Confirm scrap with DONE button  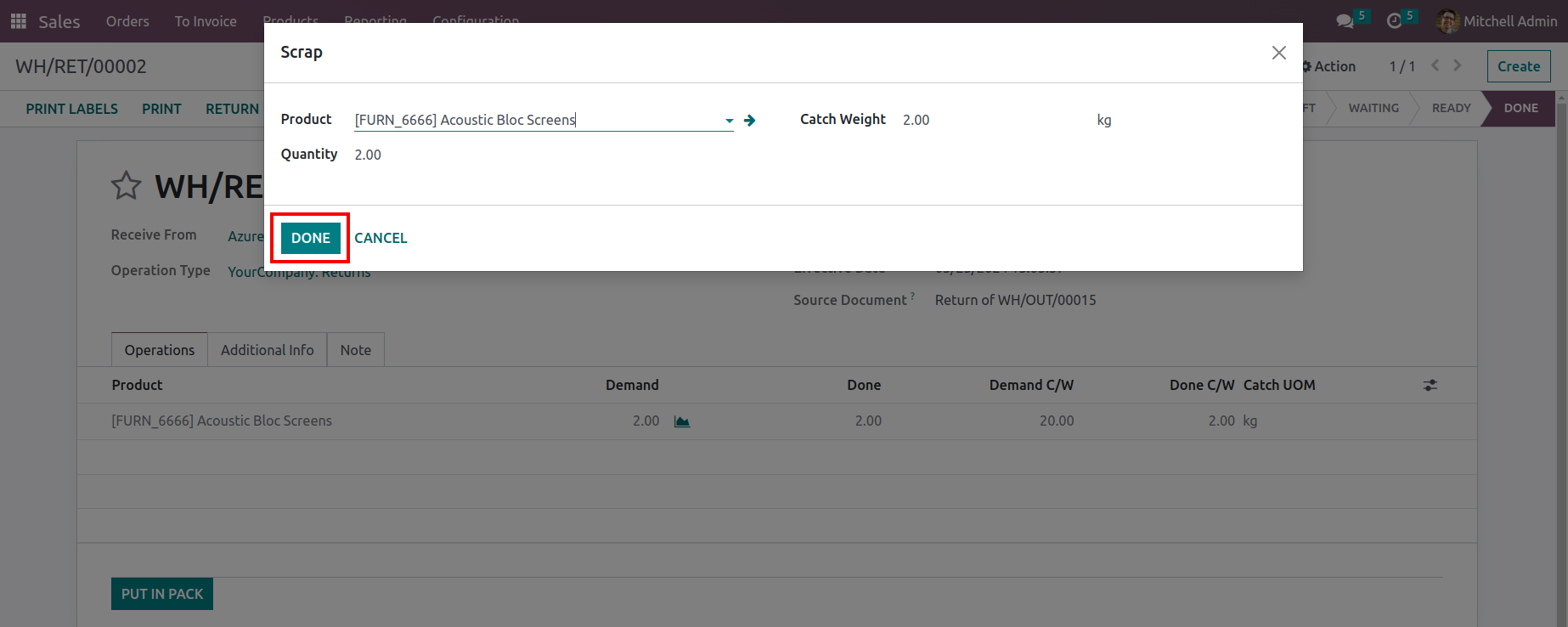[x=310, y=238]
